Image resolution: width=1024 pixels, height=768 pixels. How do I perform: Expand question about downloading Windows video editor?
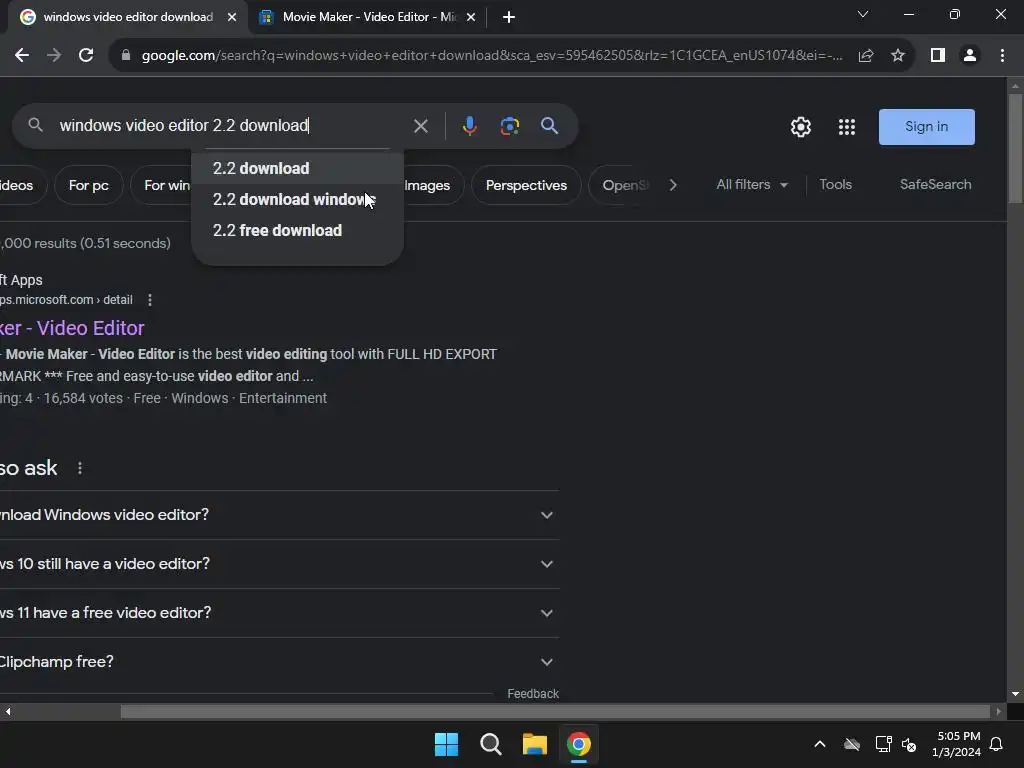tap(280, 515)
